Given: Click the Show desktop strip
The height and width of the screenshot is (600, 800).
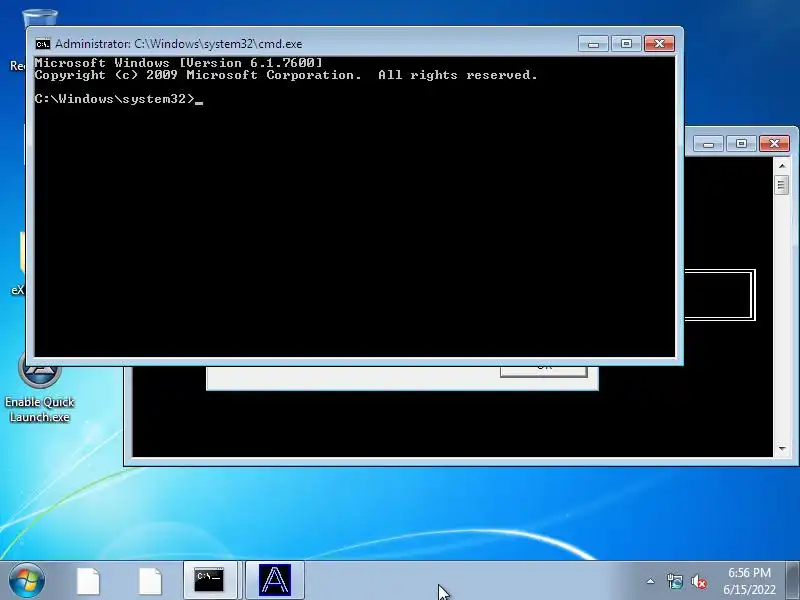Looking at the screenshot, I should (x=792, y=580).
